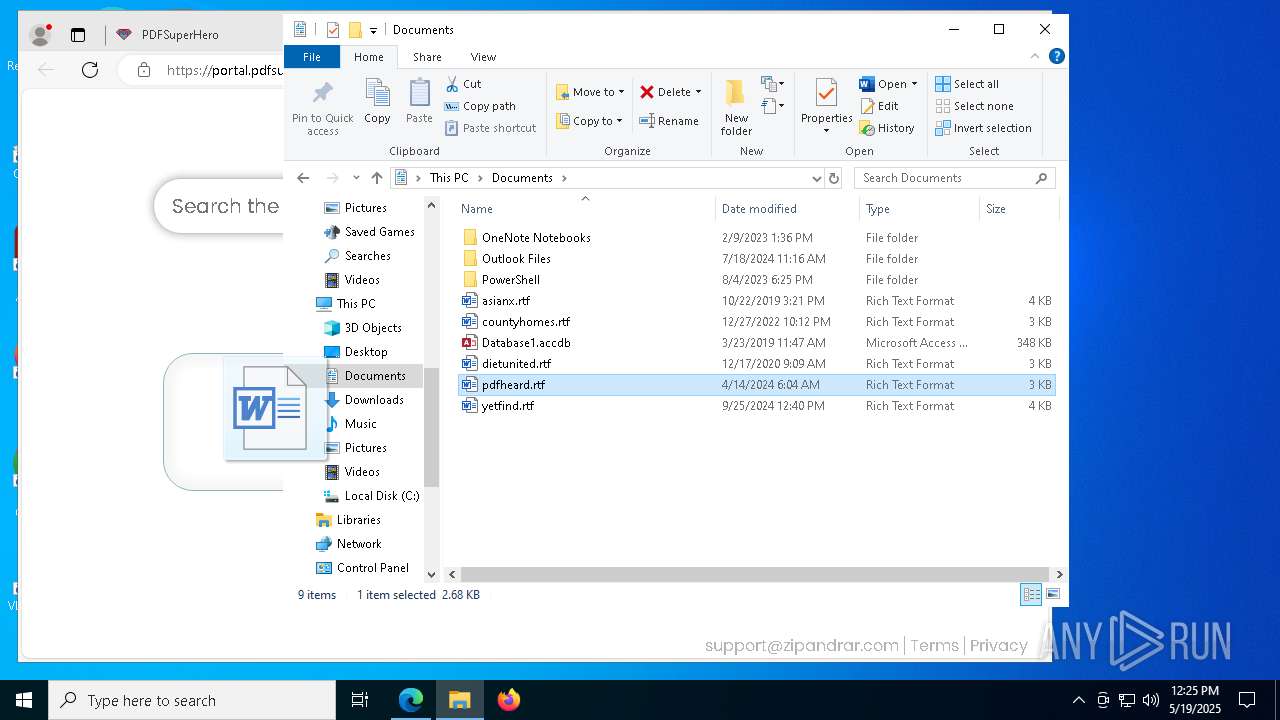The height and width of the screenshot is (720, 1280).
Task: Open Quick Access Toolbar customize dropdown
Action: pyautogui.click(x=373, y=30)
